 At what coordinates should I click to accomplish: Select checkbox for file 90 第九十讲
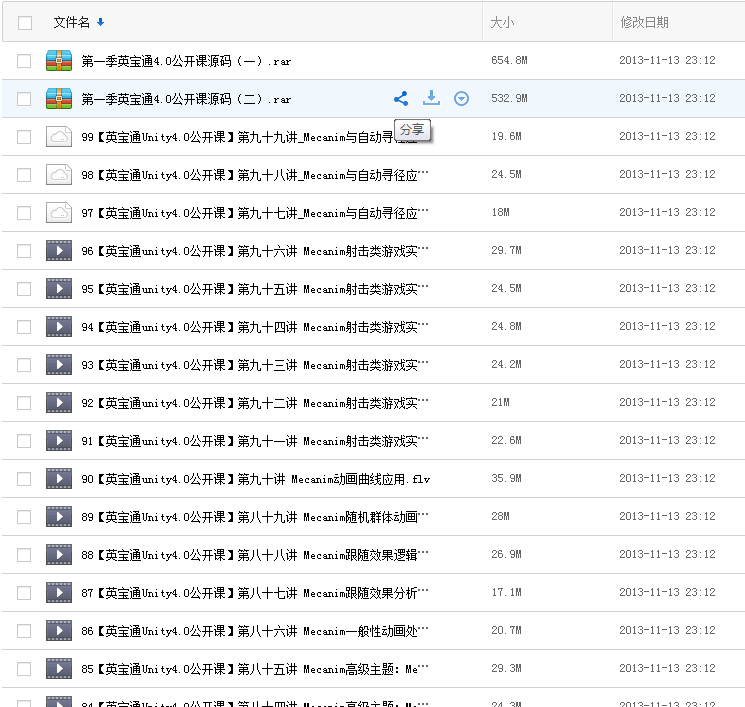pyautogui.click(x=24, y=479)
